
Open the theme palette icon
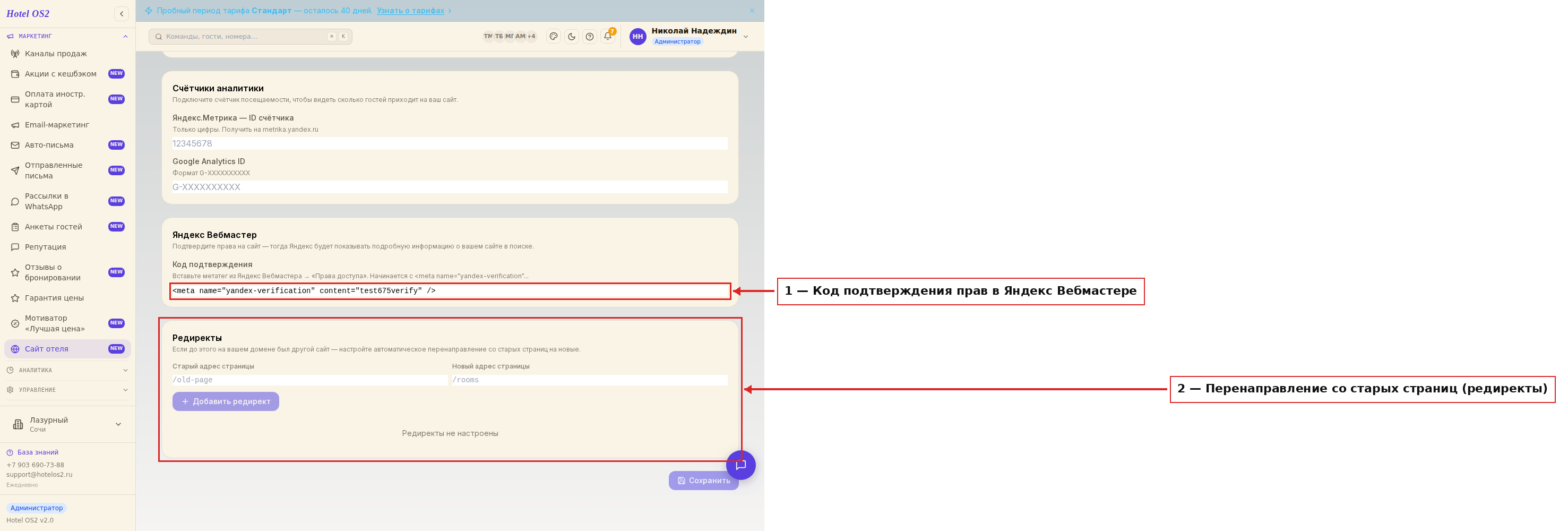[553, 37]
